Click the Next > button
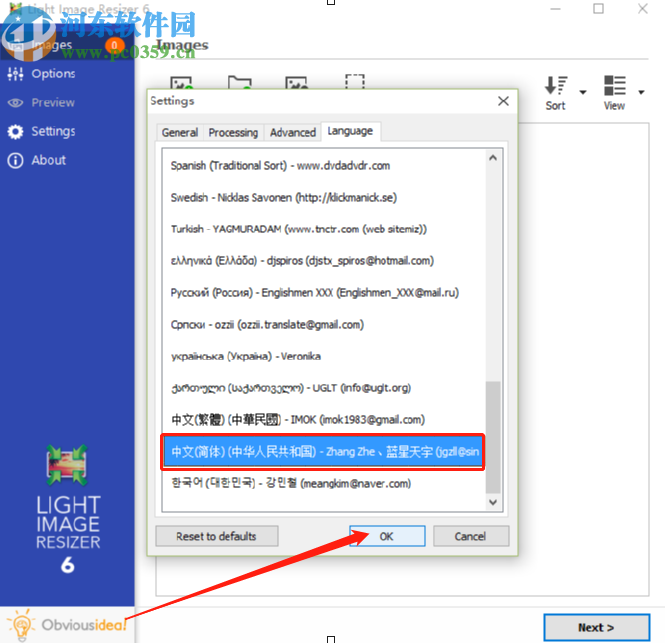665x643 pixels. pyautogui.click(x=597, y=627)
